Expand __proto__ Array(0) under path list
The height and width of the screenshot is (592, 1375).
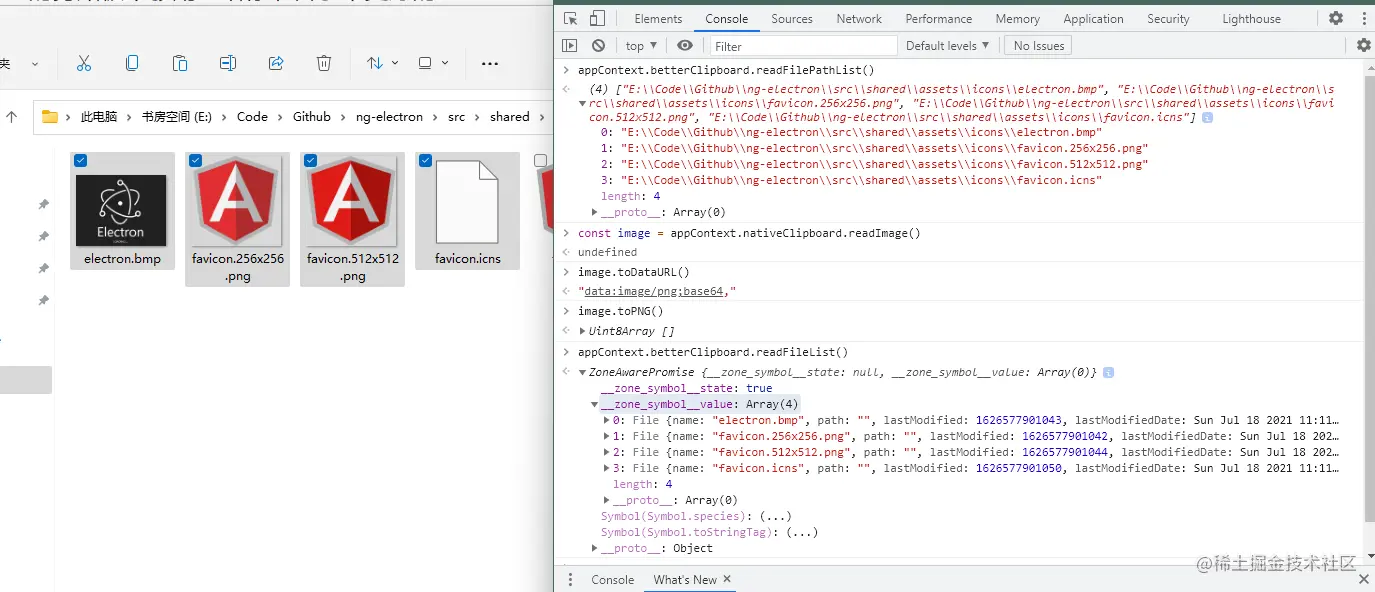596,212
